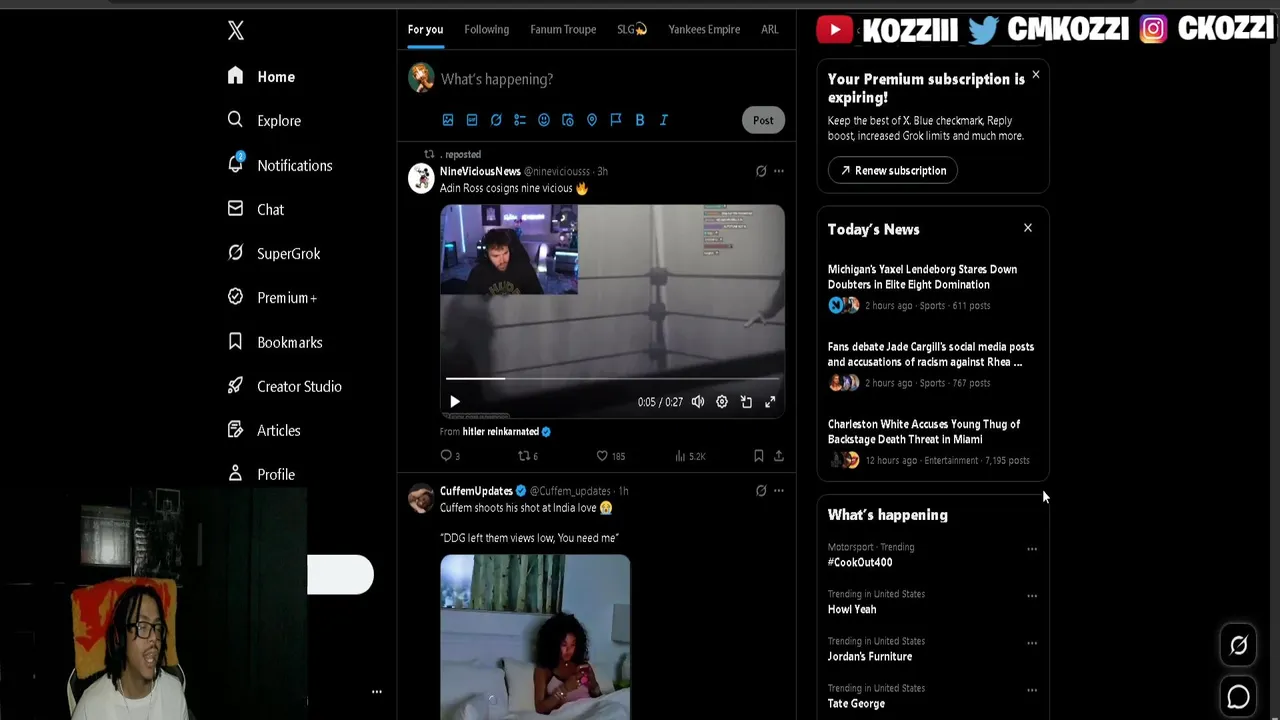
Task: Share the NineViciousNews post
Action: 779,456
